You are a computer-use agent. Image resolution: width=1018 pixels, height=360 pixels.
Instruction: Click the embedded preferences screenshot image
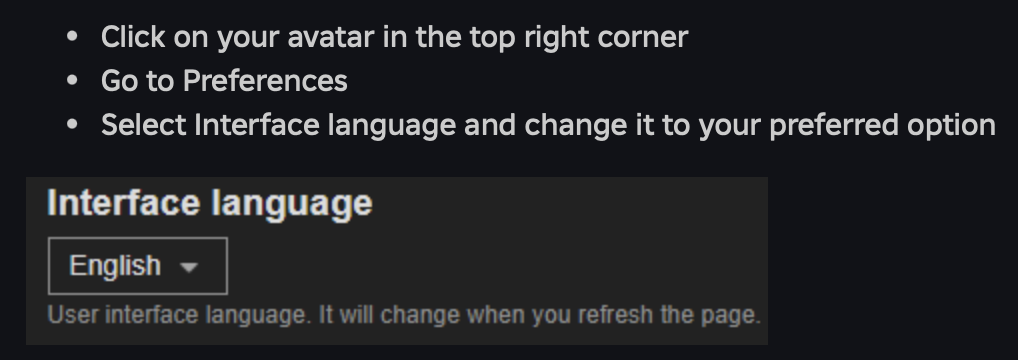pyautogui.click(x=397, y=261)
